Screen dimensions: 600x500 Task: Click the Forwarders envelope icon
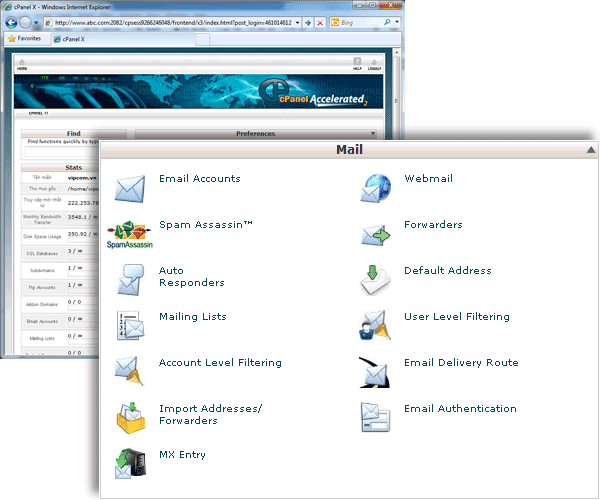376,234
